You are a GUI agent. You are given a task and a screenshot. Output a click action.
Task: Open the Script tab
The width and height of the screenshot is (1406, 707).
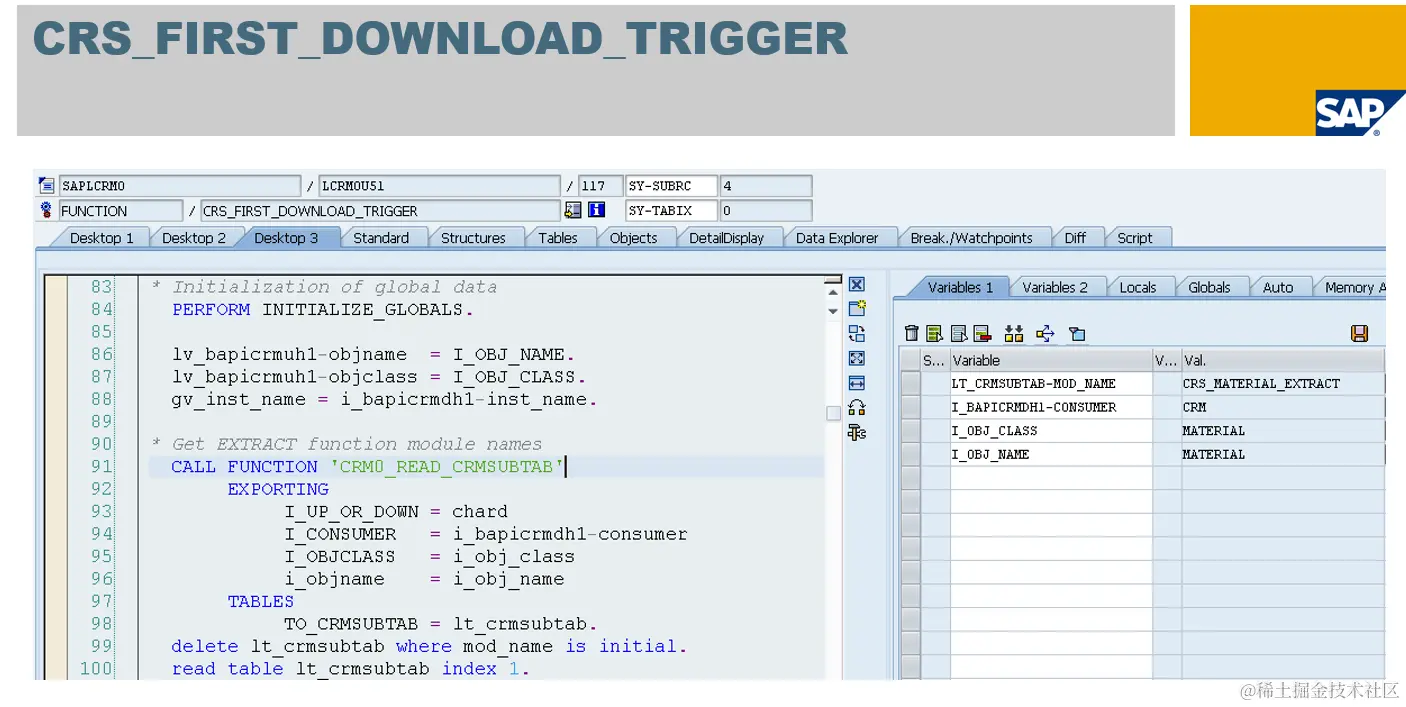pos(1135,238)
